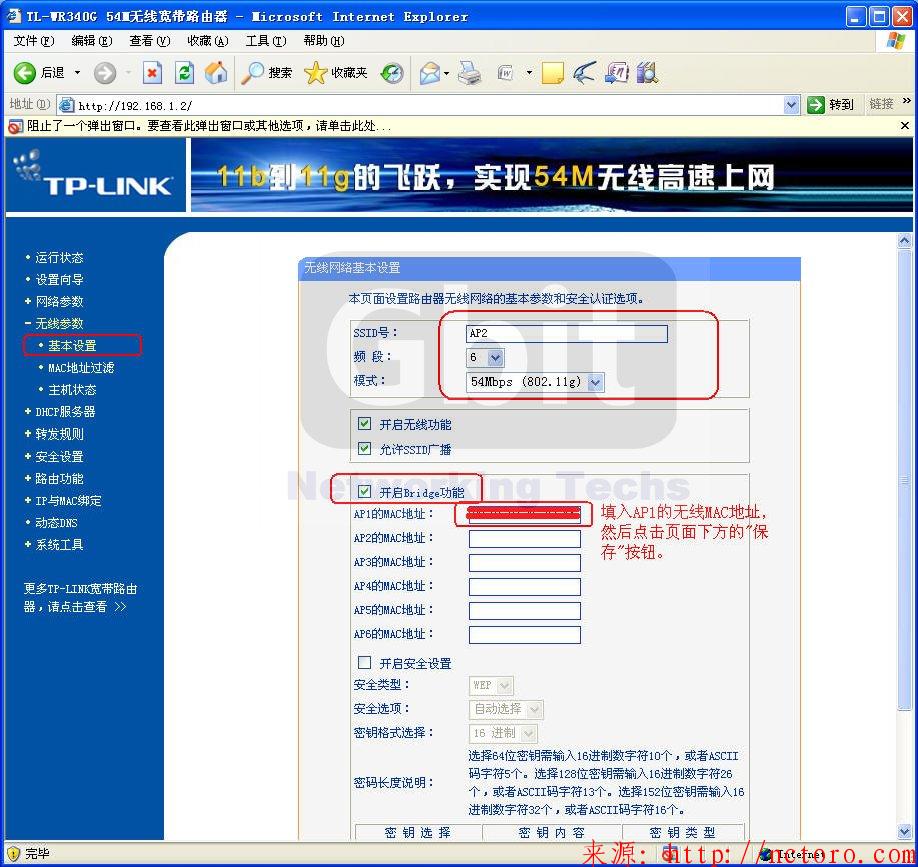This screenshot has width=918, height=867.
Task: Open the 密钥格式选择 16进制 dropdown
Action: (x=528, y=733)
